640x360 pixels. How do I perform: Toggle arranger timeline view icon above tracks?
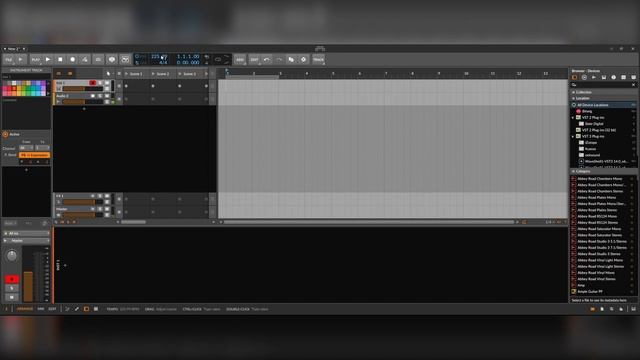pyautogui.click(x=70, y=73)
